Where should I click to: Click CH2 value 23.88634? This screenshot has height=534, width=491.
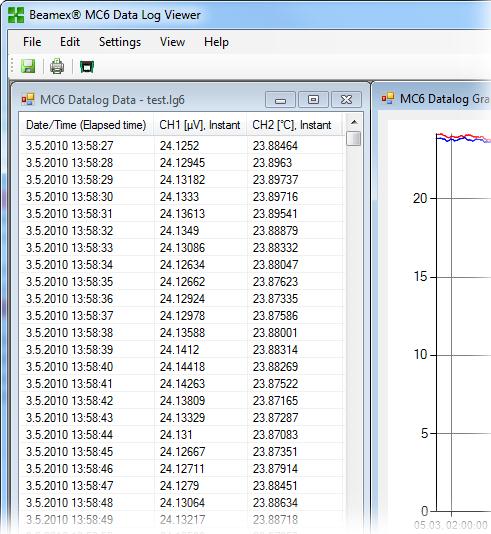point(275,503)
